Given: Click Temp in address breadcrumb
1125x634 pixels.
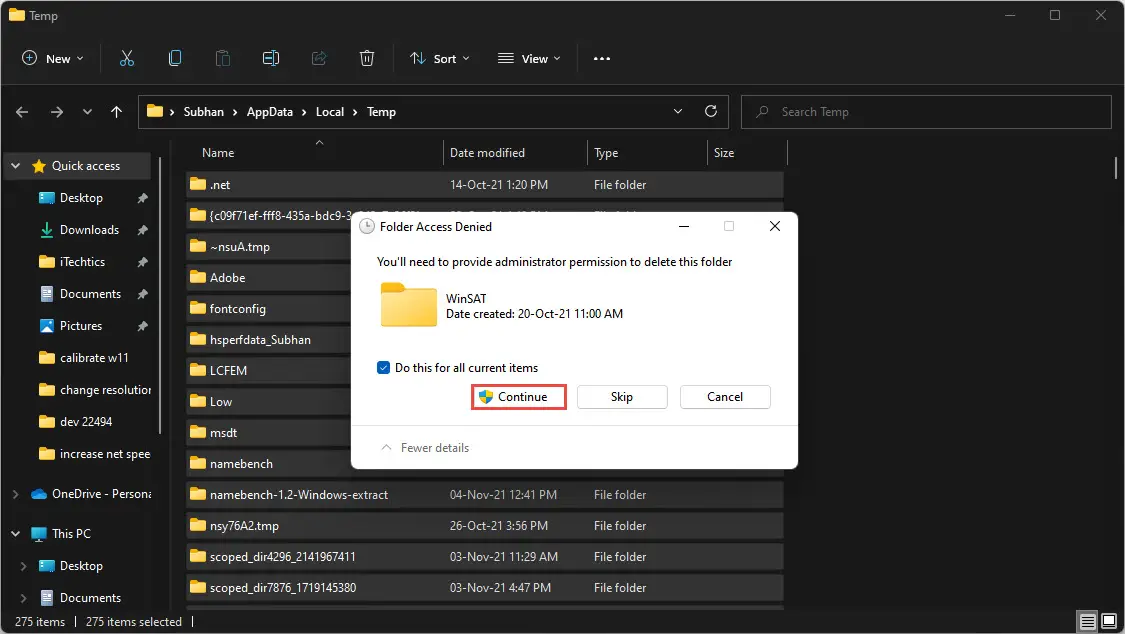Looking at the screenshot, I should pos(381,112).
